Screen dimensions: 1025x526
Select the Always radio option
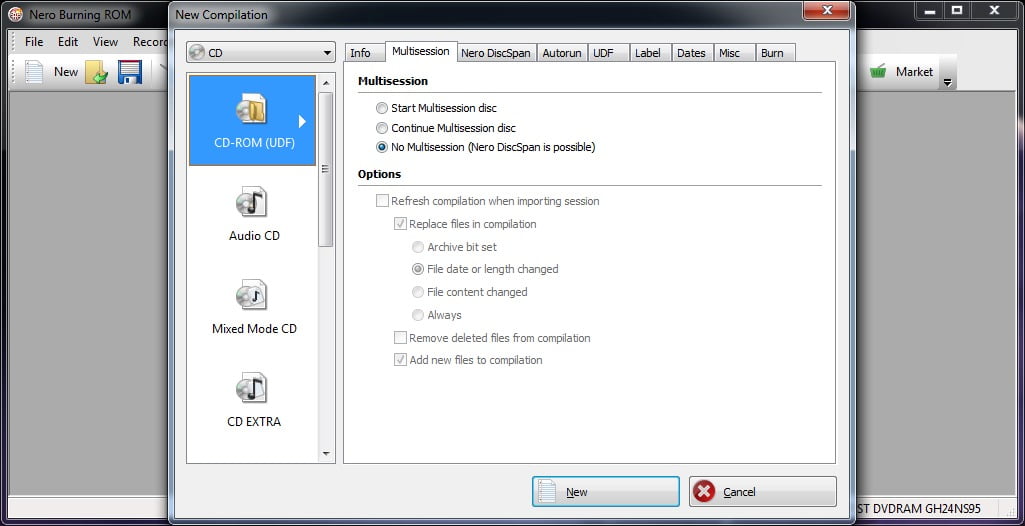tap(418, 315)
